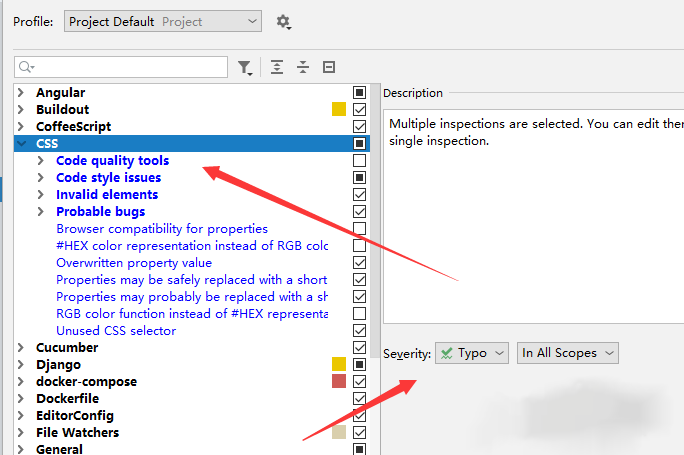The height and width of the screenshot is (455, 684).
Task: Select Properties may be safely replaced inspection
Action: [x=192, y=280]
